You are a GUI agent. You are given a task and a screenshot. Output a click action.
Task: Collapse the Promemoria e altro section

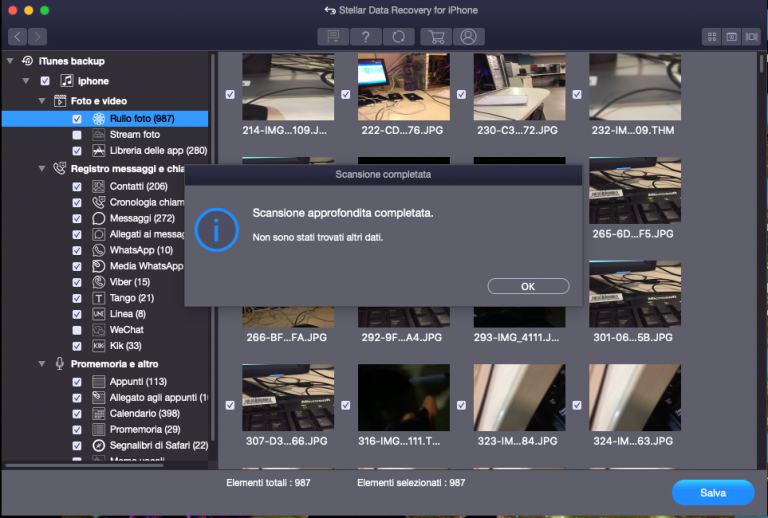tap(42, 364)
